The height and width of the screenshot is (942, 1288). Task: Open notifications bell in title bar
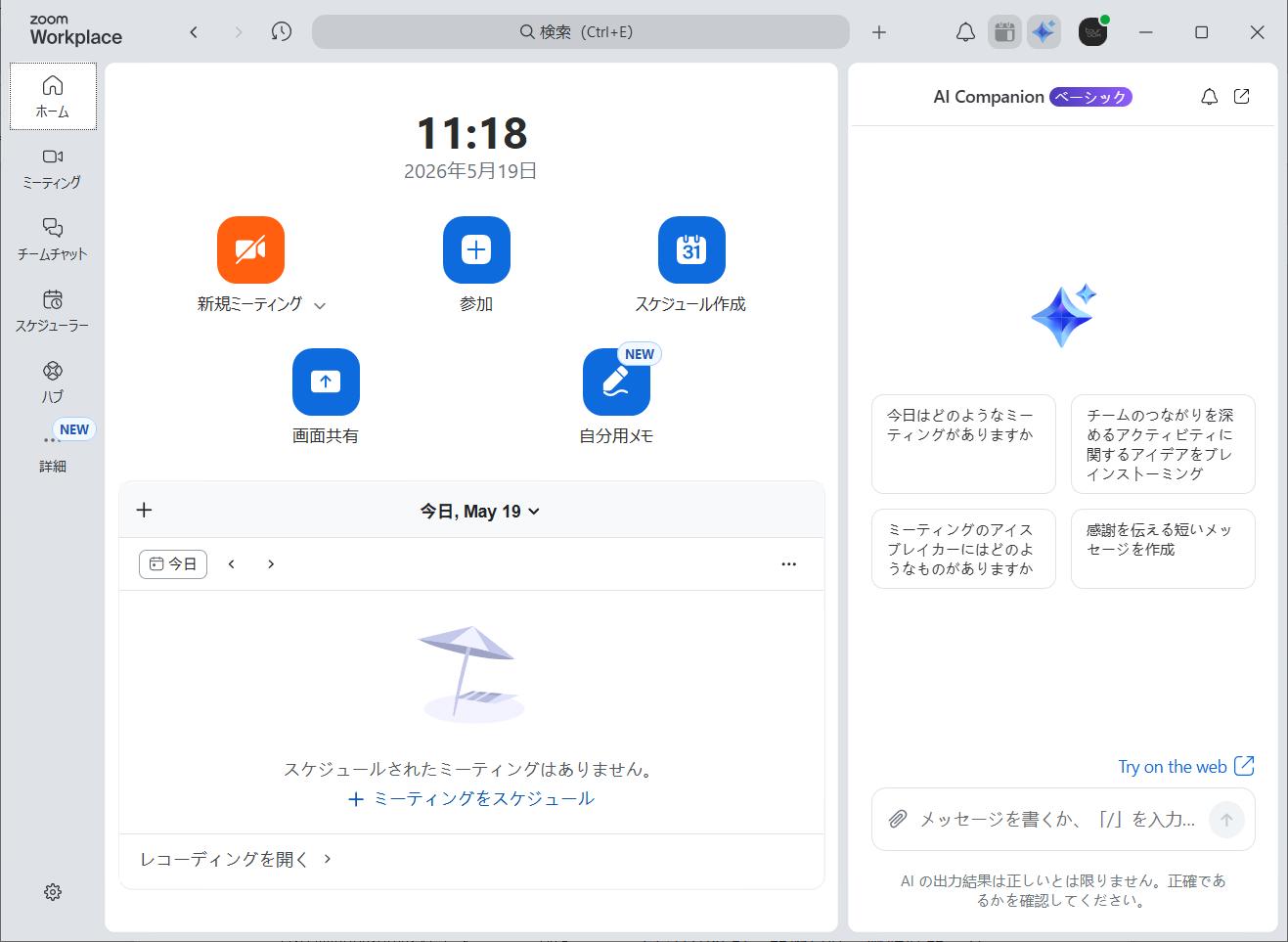pos(965,32)
